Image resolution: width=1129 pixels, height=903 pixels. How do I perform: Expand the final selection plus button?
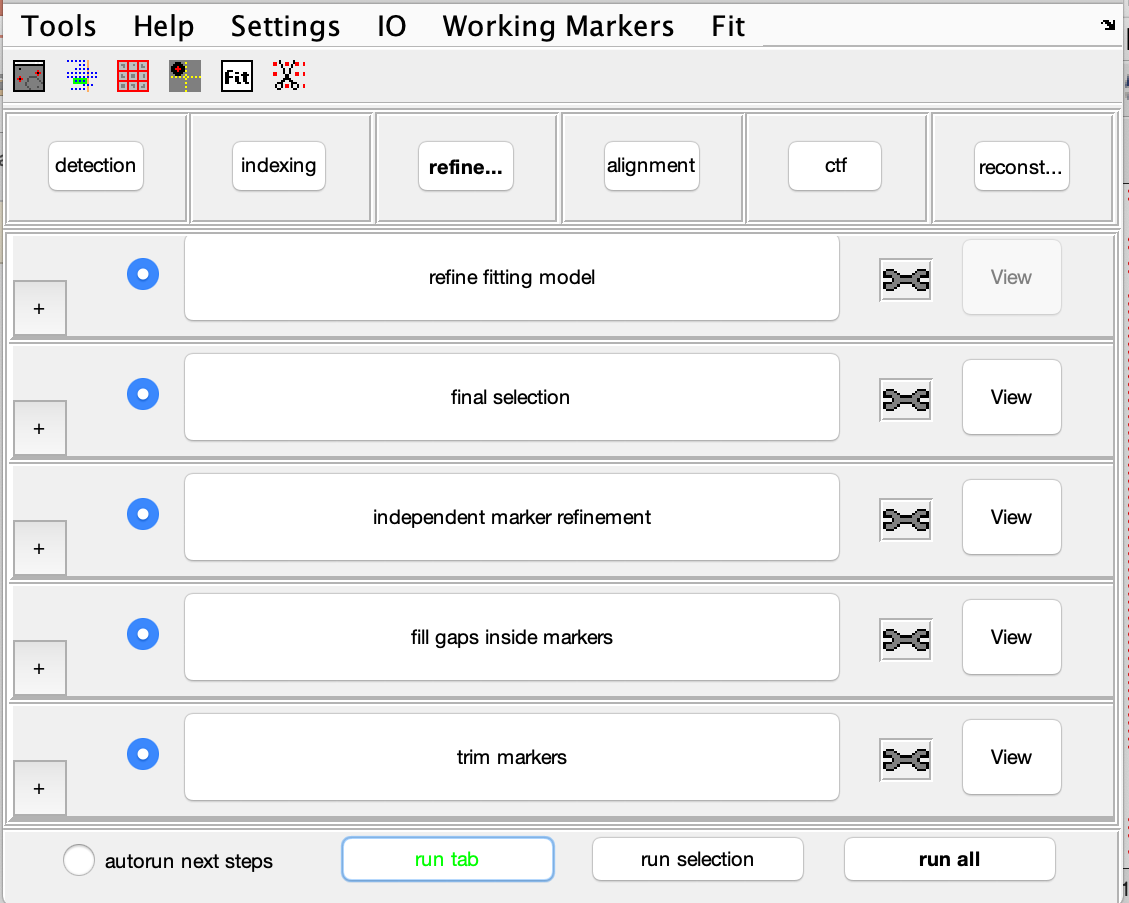point(40,428)
